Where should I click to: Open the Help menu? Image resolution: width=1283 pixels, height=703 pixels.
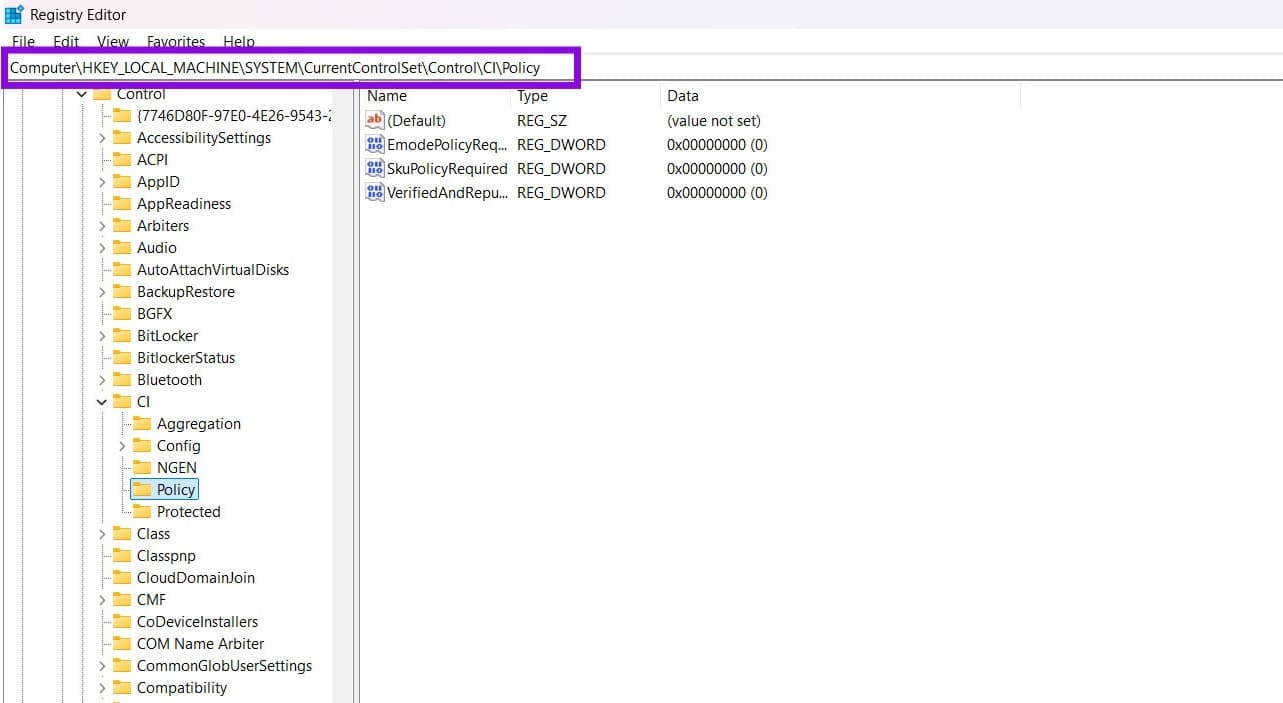click(239, 42)
